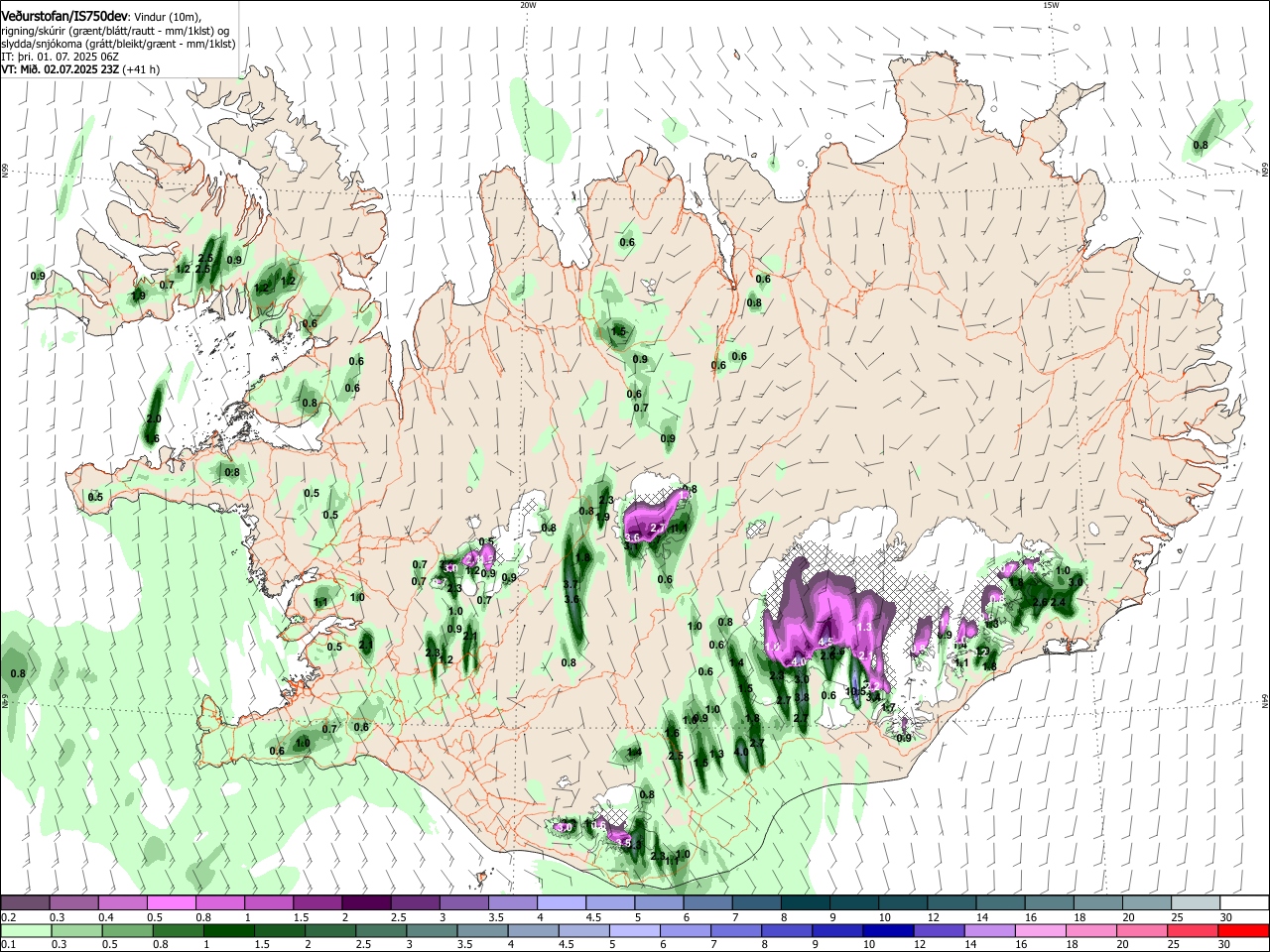Click the 'rigning/skúrir (grænt/blátt/rautt' legend line

tap(115, 31)
